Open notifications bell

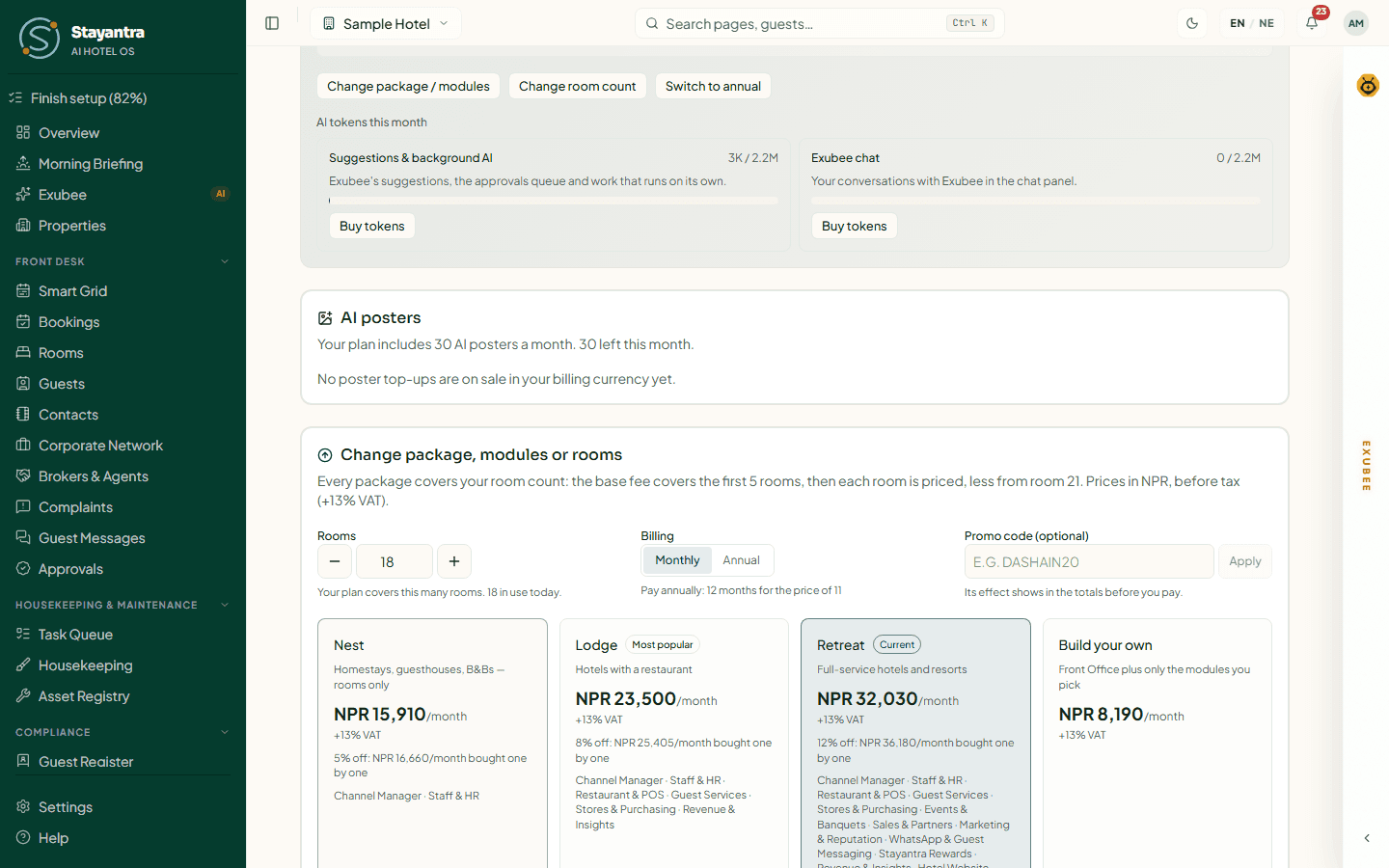[1312, 23]
